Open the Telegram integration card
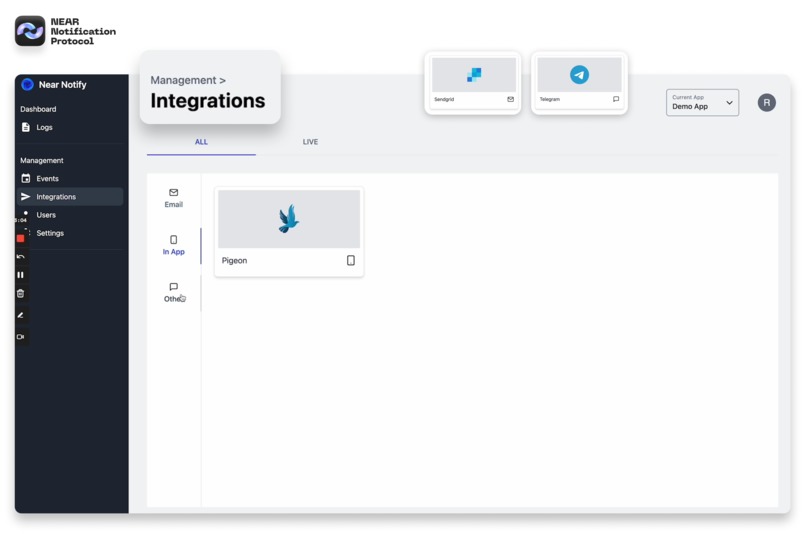This screenshot has width=806, height=537. (x=579, y=83)
